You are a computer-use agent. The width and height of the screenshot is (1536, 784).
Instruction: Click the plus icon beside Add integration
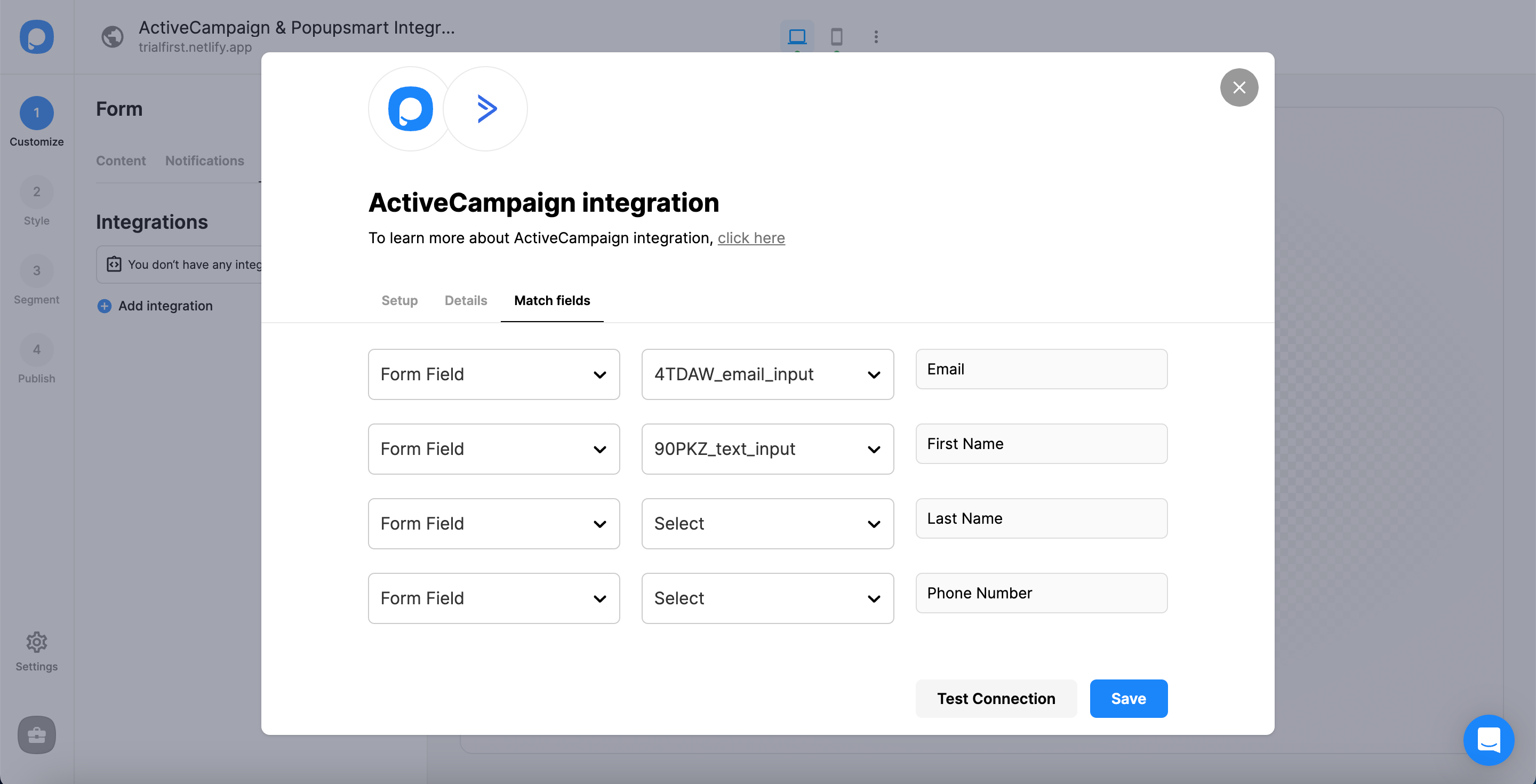pos(105,306)
